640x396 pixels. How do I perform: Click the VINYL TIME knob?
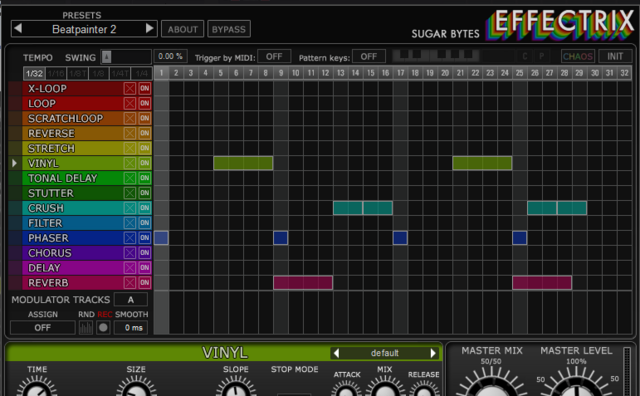tap(37, 387)
